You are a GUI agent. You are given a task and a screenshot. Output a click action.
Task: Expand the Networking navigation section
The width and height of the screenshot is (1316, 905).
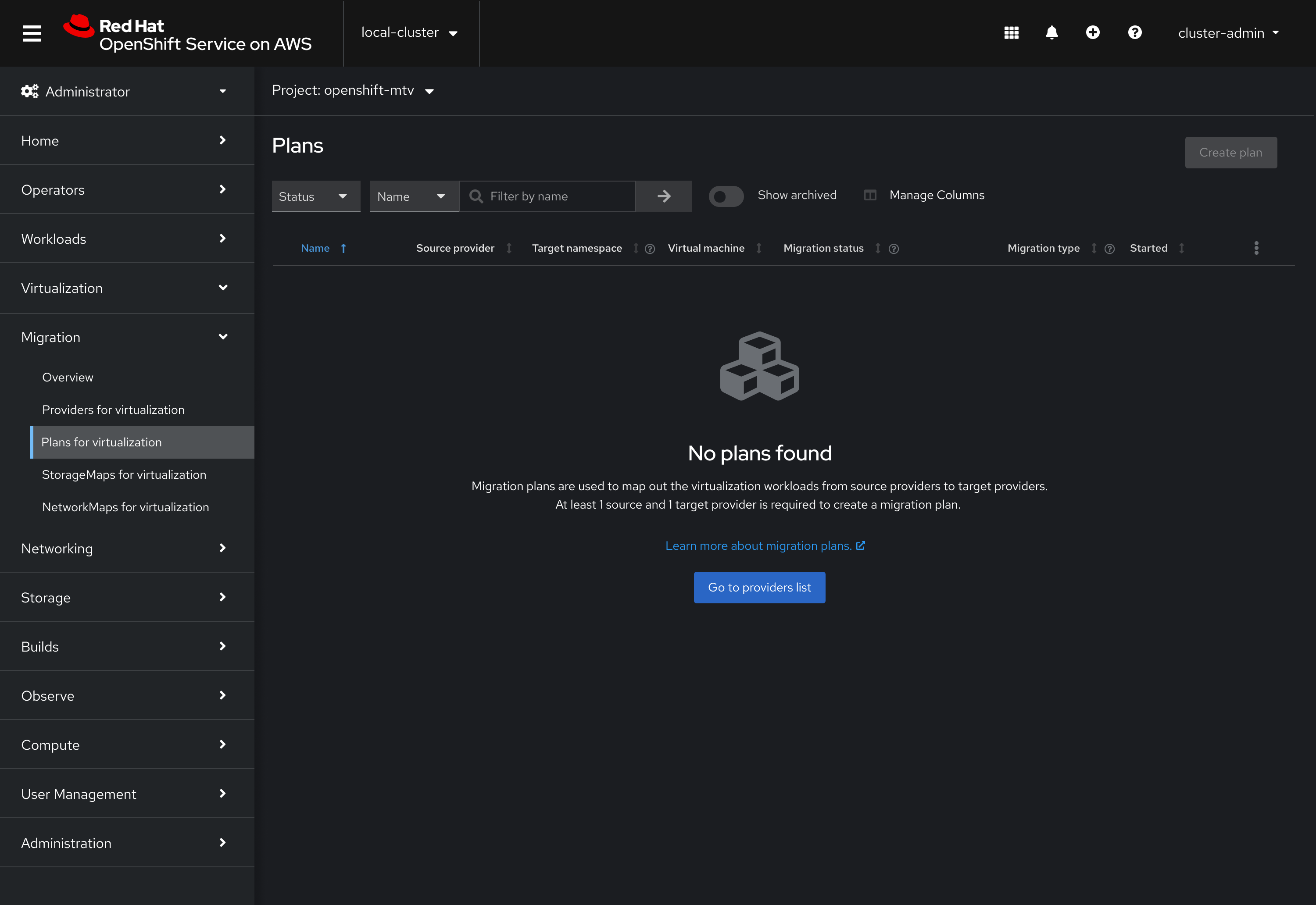pos(125,549)
